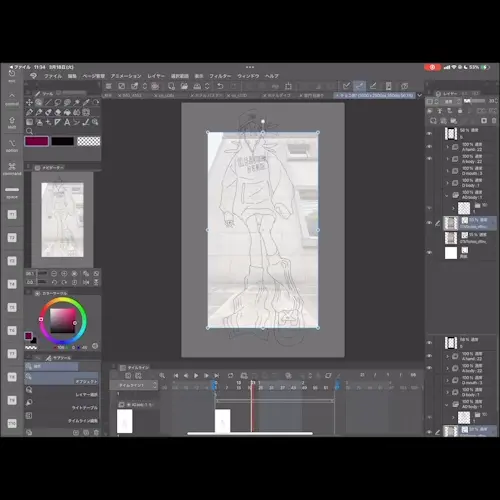
Task: Select the Gradient tool
Action: [x=29, y=122]
